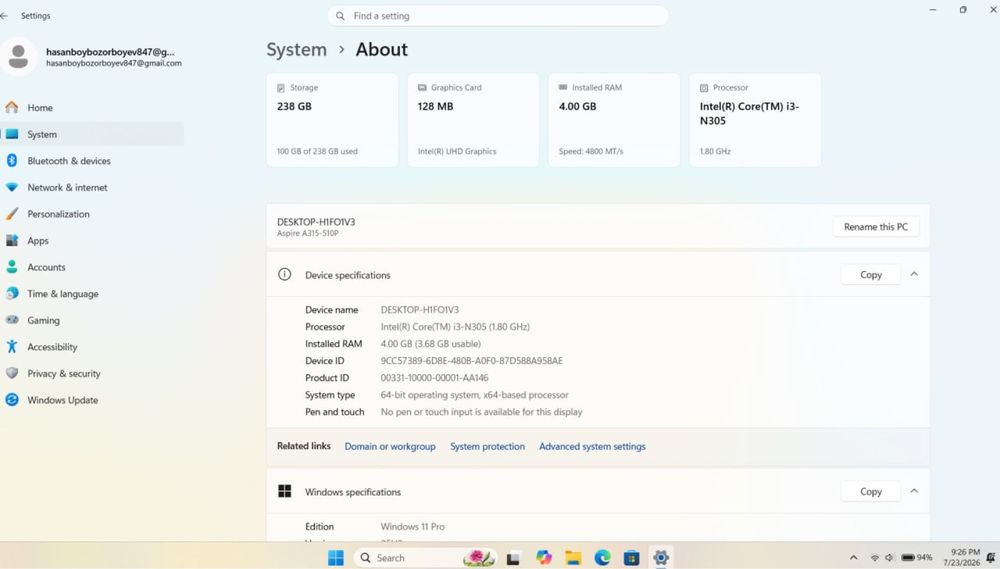Copy the Windows specifications
The width and height of the screenshot is (1000, 569).
click(871, 491)
